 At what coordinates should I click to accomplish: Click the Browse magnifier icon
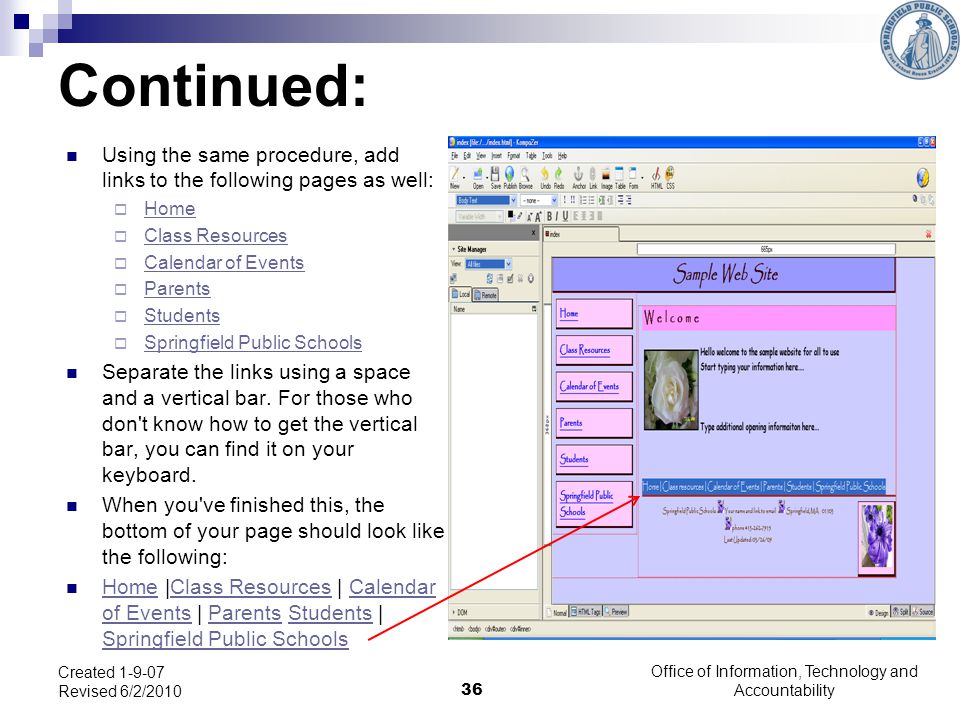(x=525, y=174)
